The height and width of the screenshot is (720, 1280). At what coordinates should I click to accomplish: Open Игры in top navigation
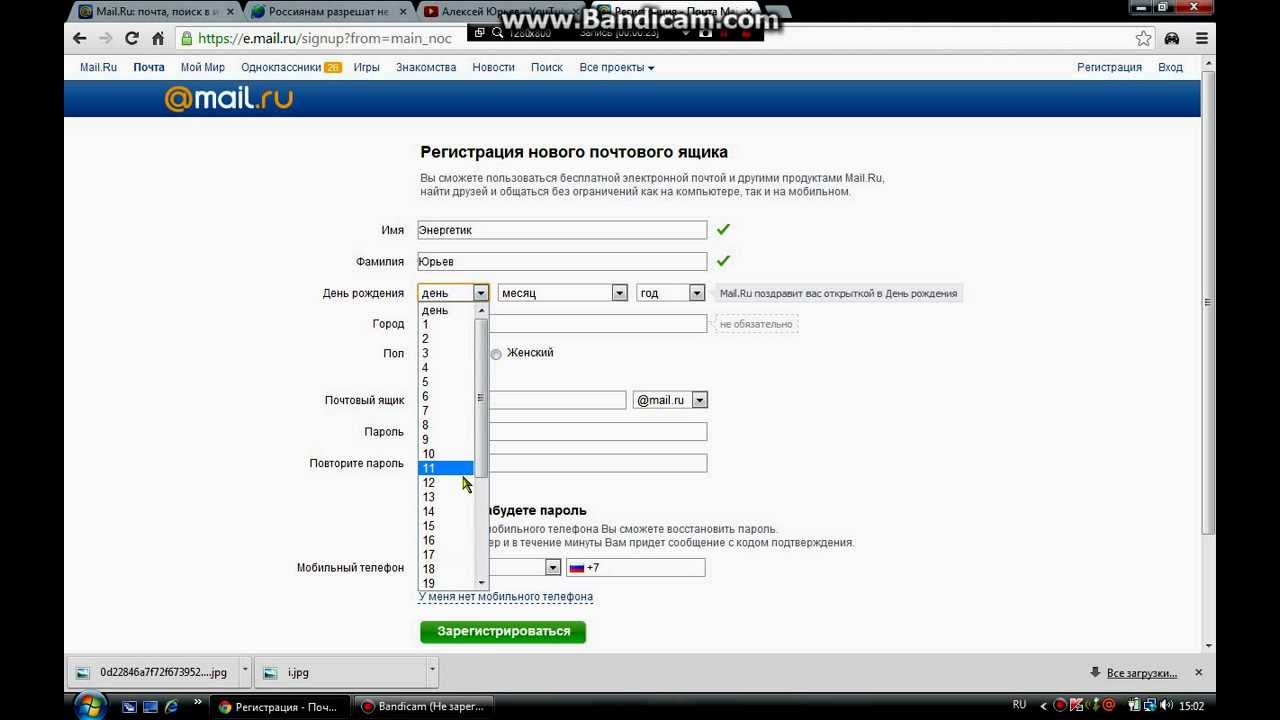[366, 67]
